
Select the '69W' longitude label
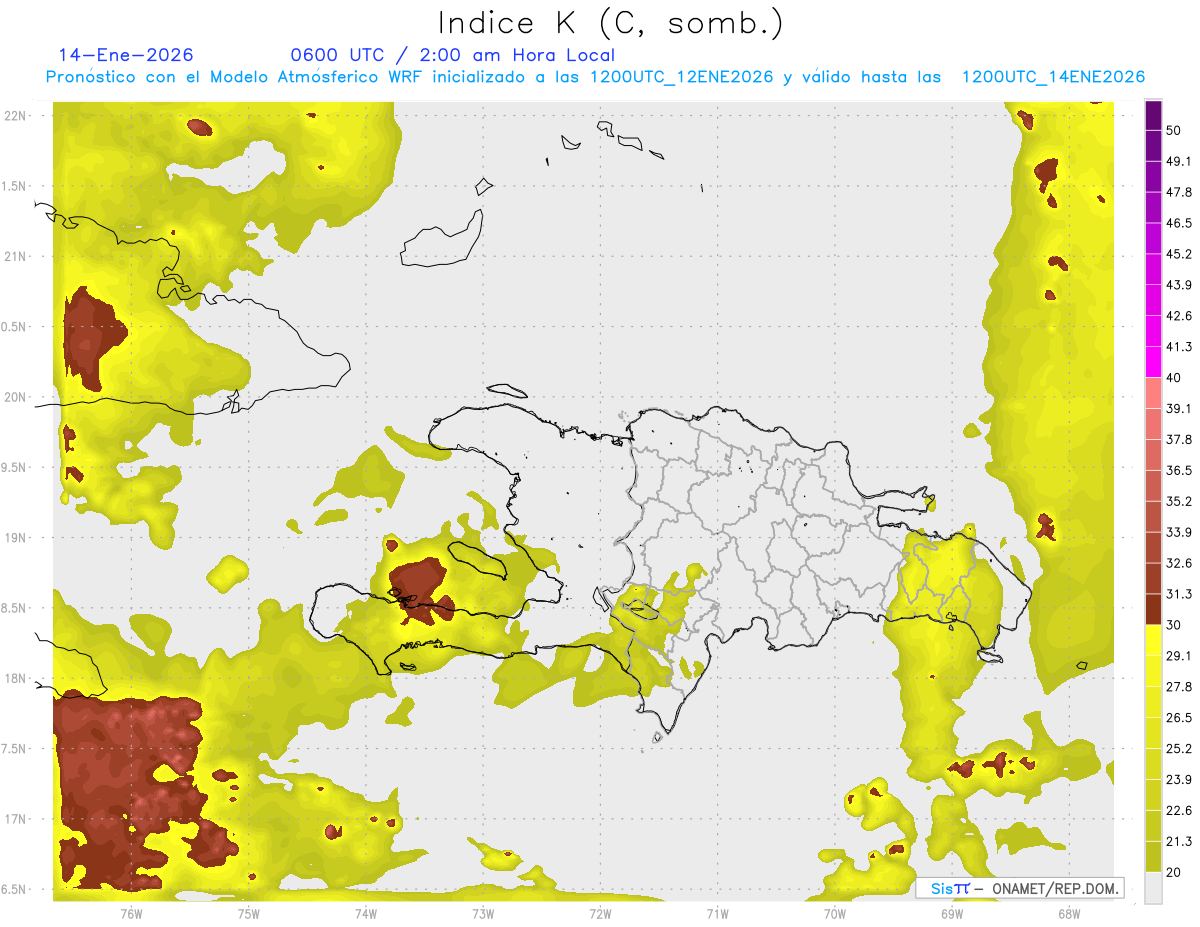951,914
